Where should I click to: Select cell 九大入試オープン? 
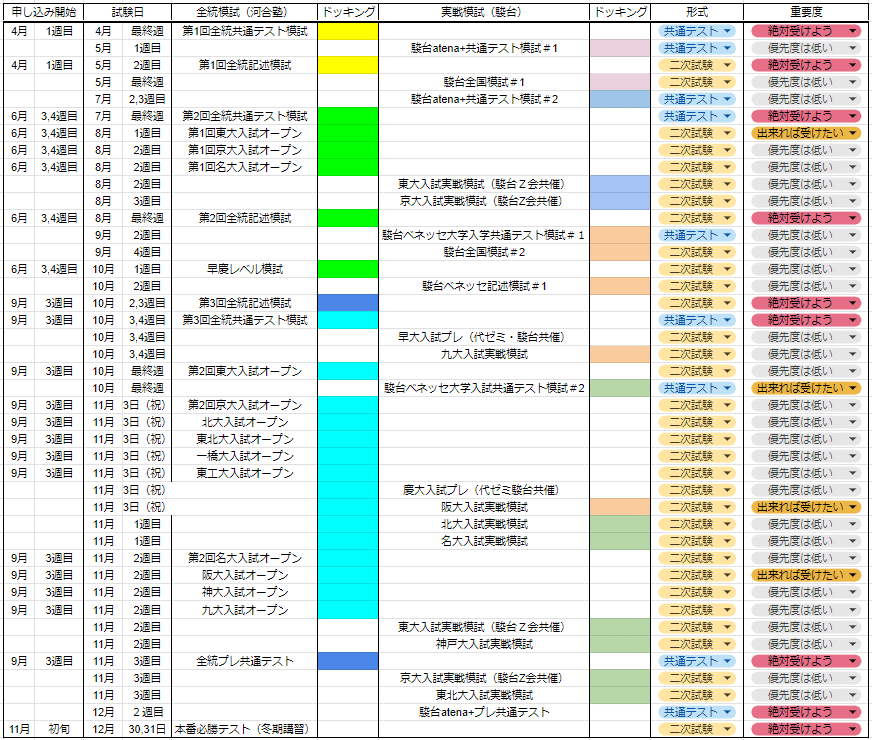coord(245,610)
